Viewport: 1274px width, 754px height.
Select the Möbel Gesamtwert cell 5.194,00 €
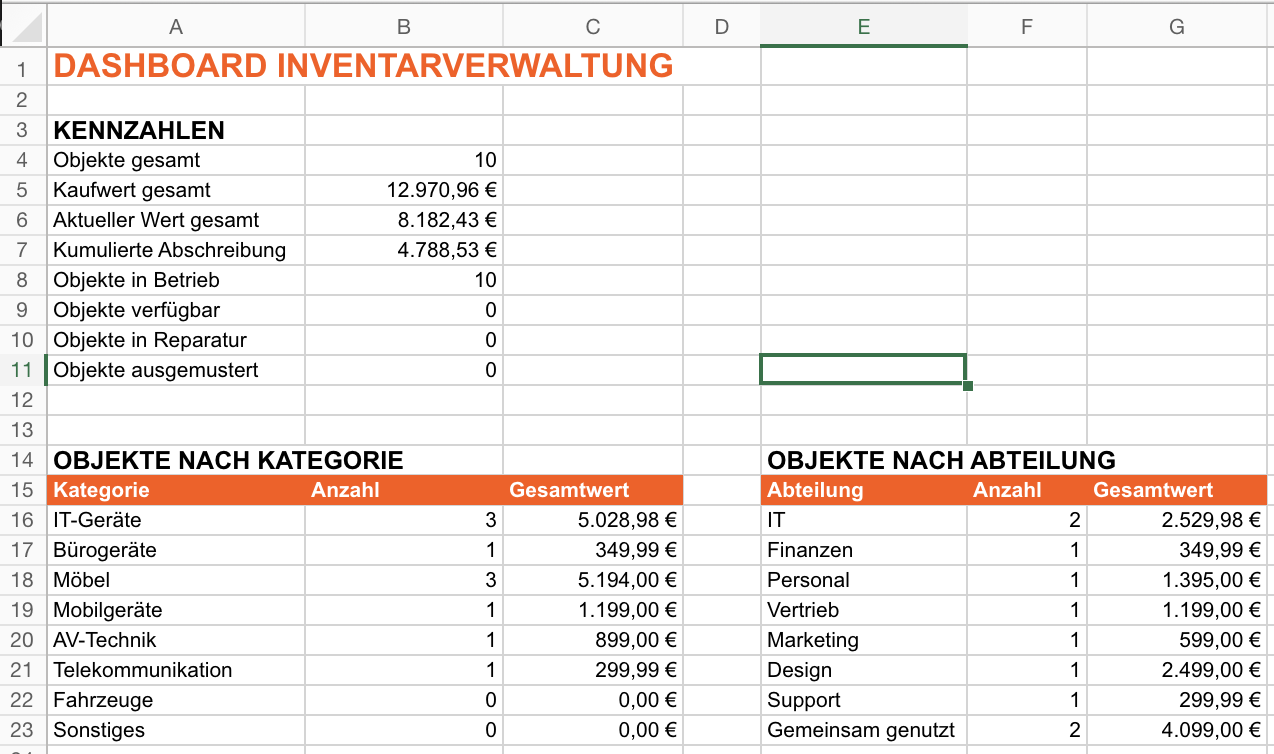coord(593,580)
